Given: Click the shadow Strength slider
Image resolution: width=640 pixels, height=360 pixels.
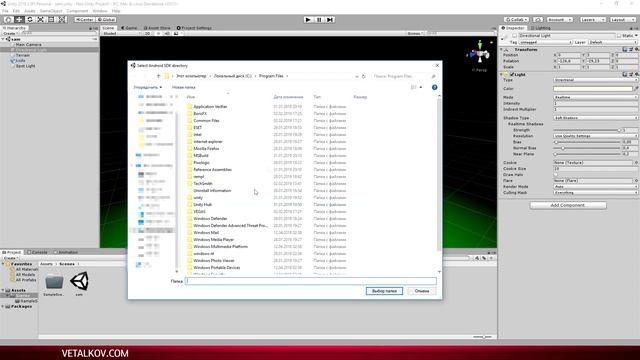Looking at the screenshot, I should pos(587,130).
